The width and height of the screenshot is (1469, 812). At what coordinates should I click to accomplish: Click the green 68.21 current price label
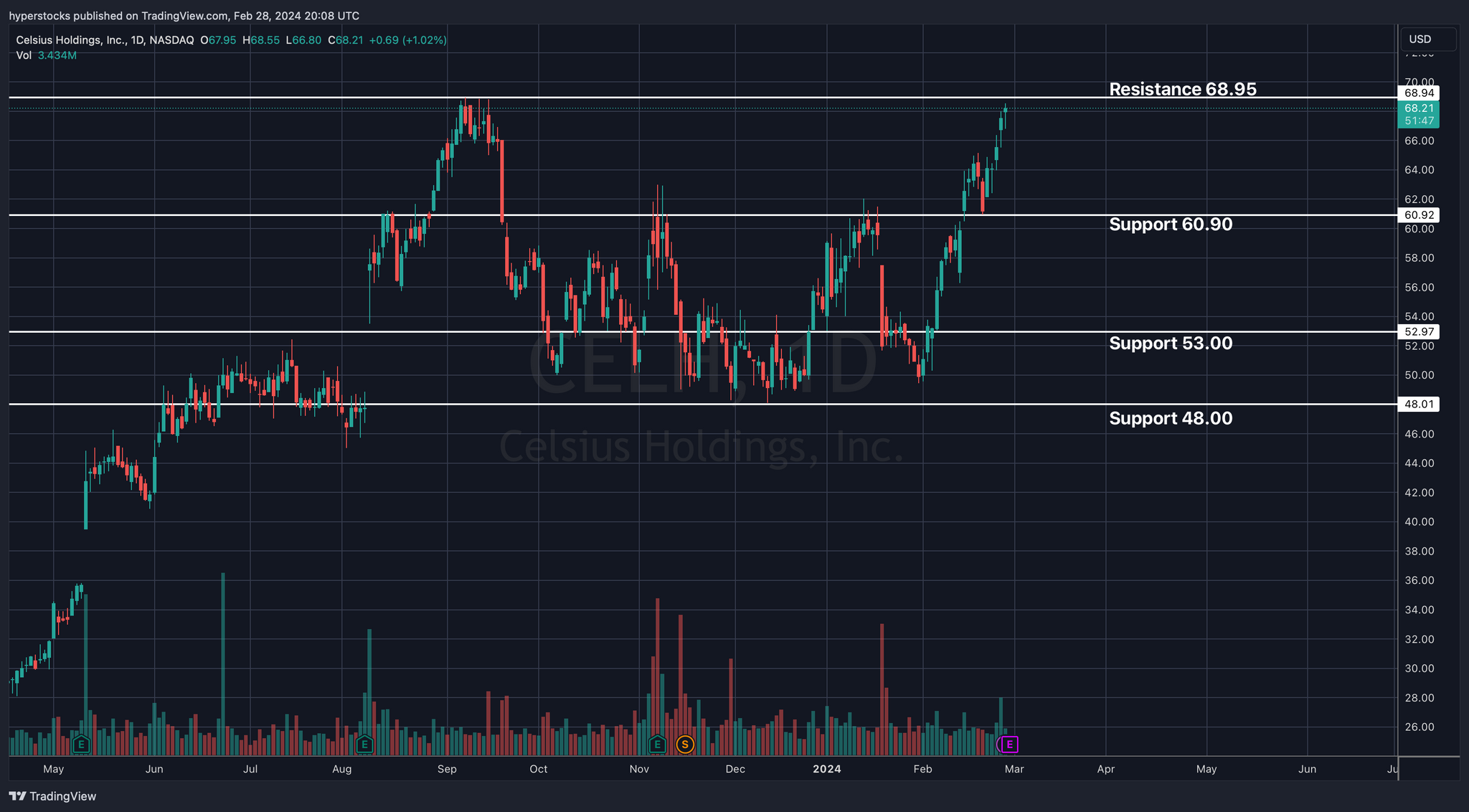tap(1419, 108)
